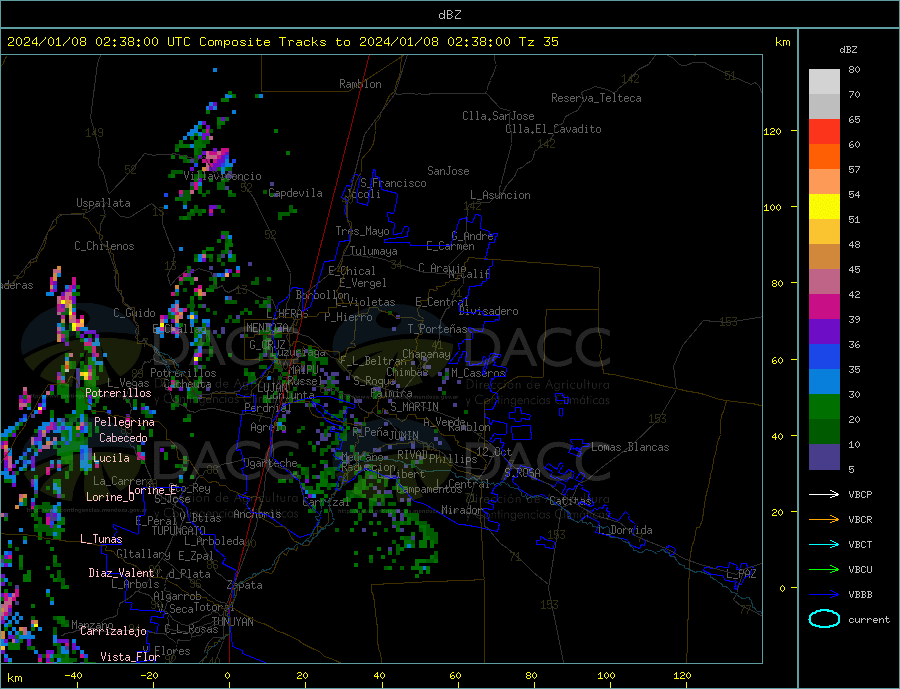
Task: Choose the light blue 30-35 dBZ swatch
Action: 824,382
